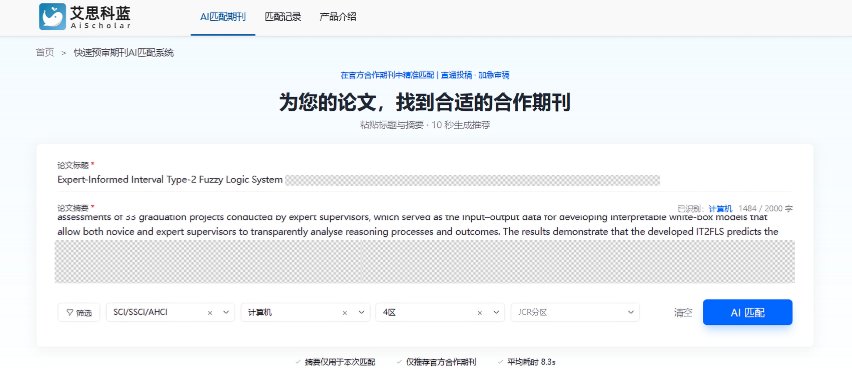Switch to the AI匹配期刊 tab

(223, 17)
